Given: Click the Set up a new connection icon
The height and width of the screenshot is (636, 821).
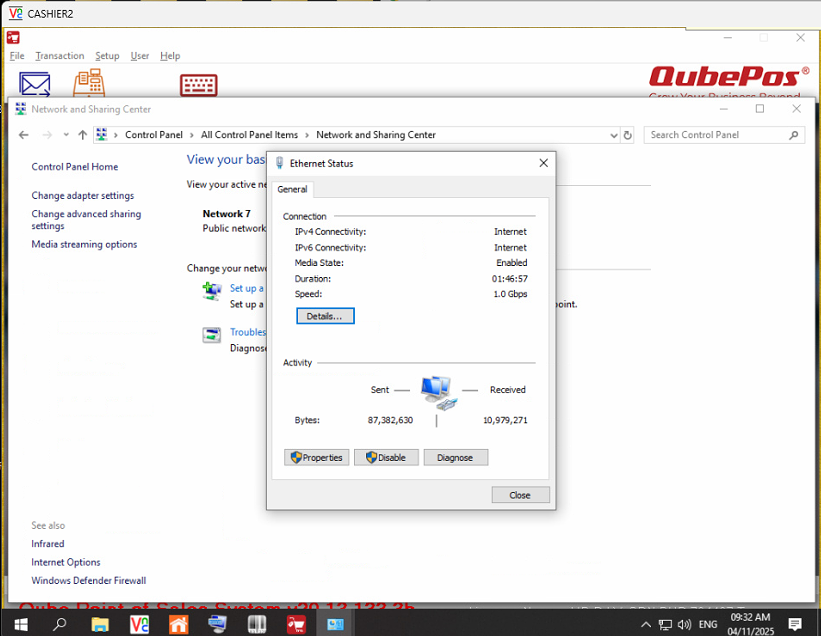Looking at the screenshot, I should (212, 291).
